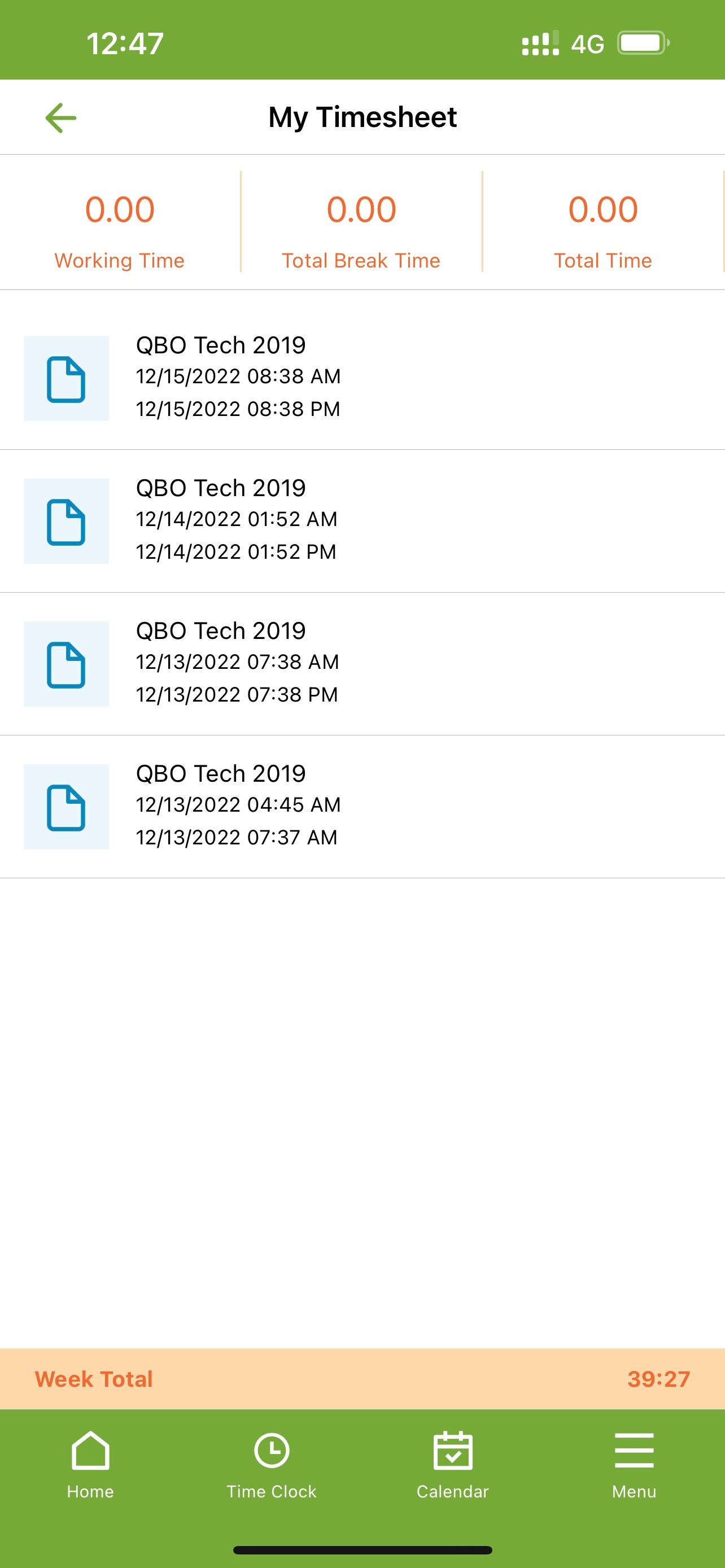
Task: Tap the green back arrow
Action: click(61, 117)
